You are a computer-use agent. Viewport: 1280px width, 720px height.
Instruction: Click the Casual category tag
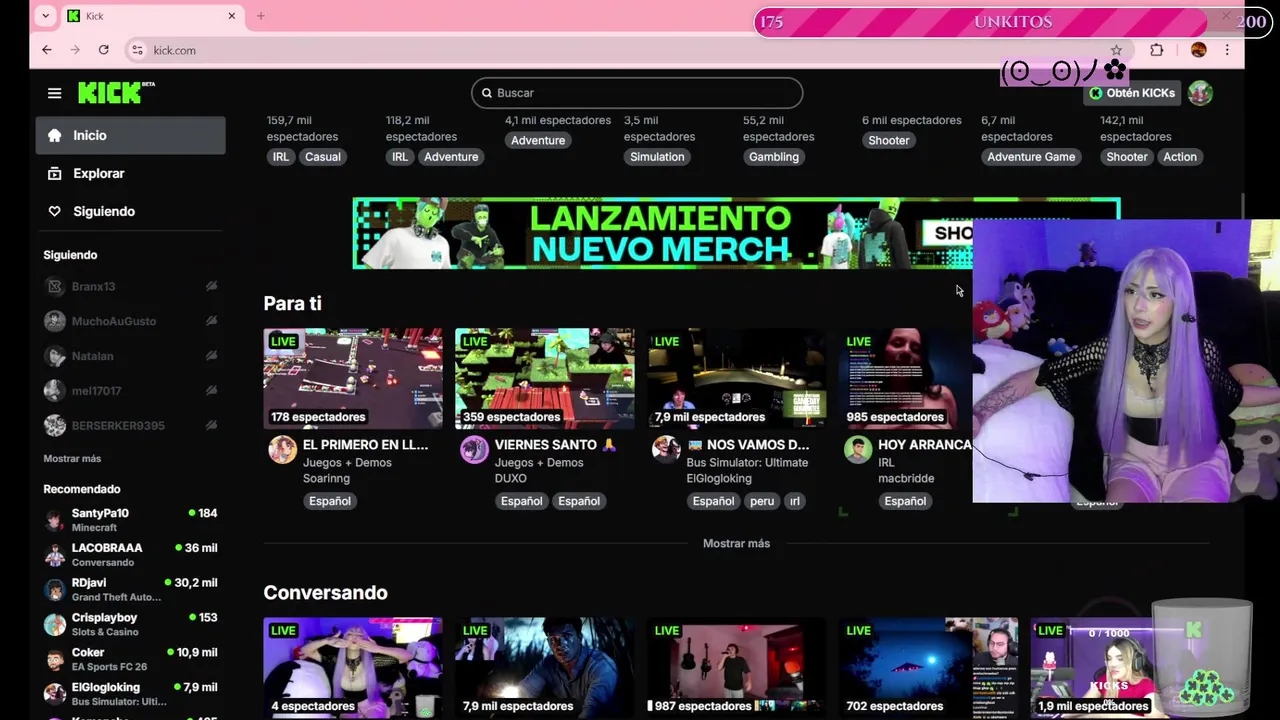pyautogui.click(x=323, y=157)
